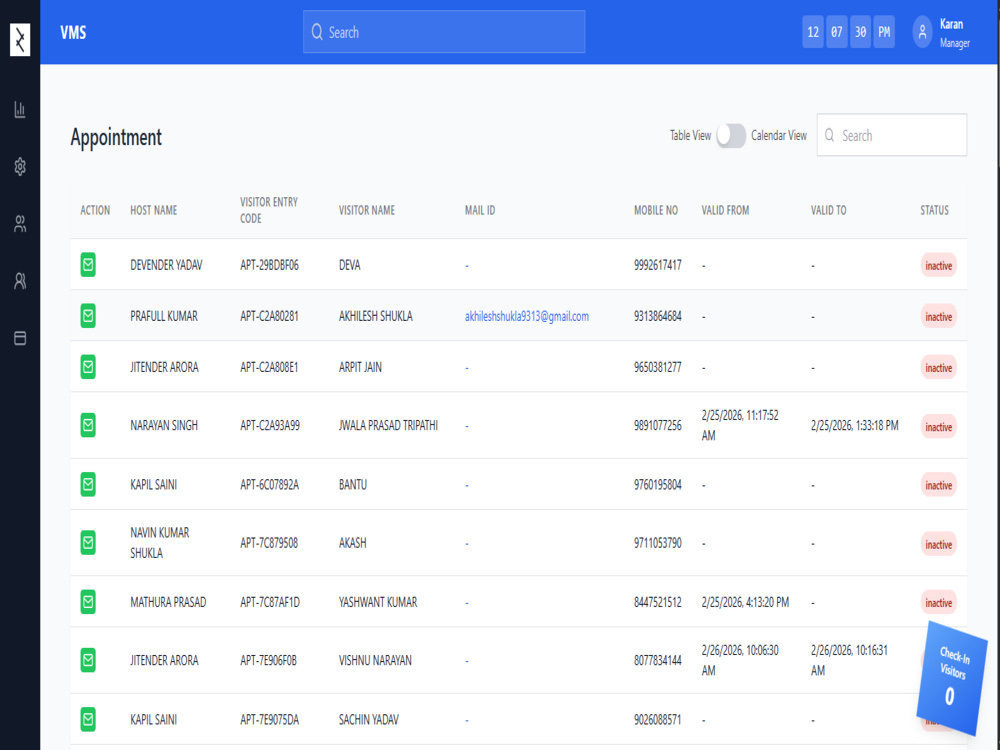Click the inactive badge for YASHWANT KUMAR
Screen dimensions: 1000x750
click(x=939, y=603)
